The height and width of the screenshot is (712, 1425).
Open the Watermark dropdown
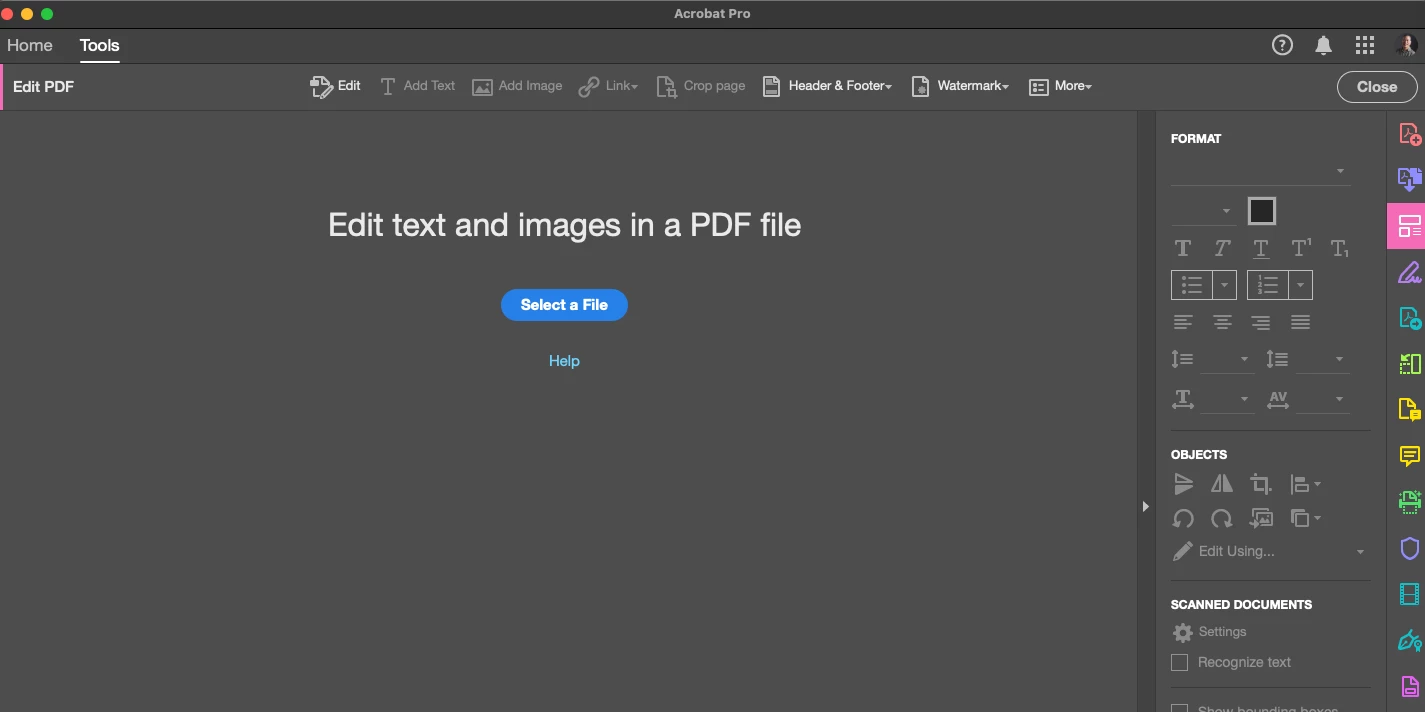960,86
